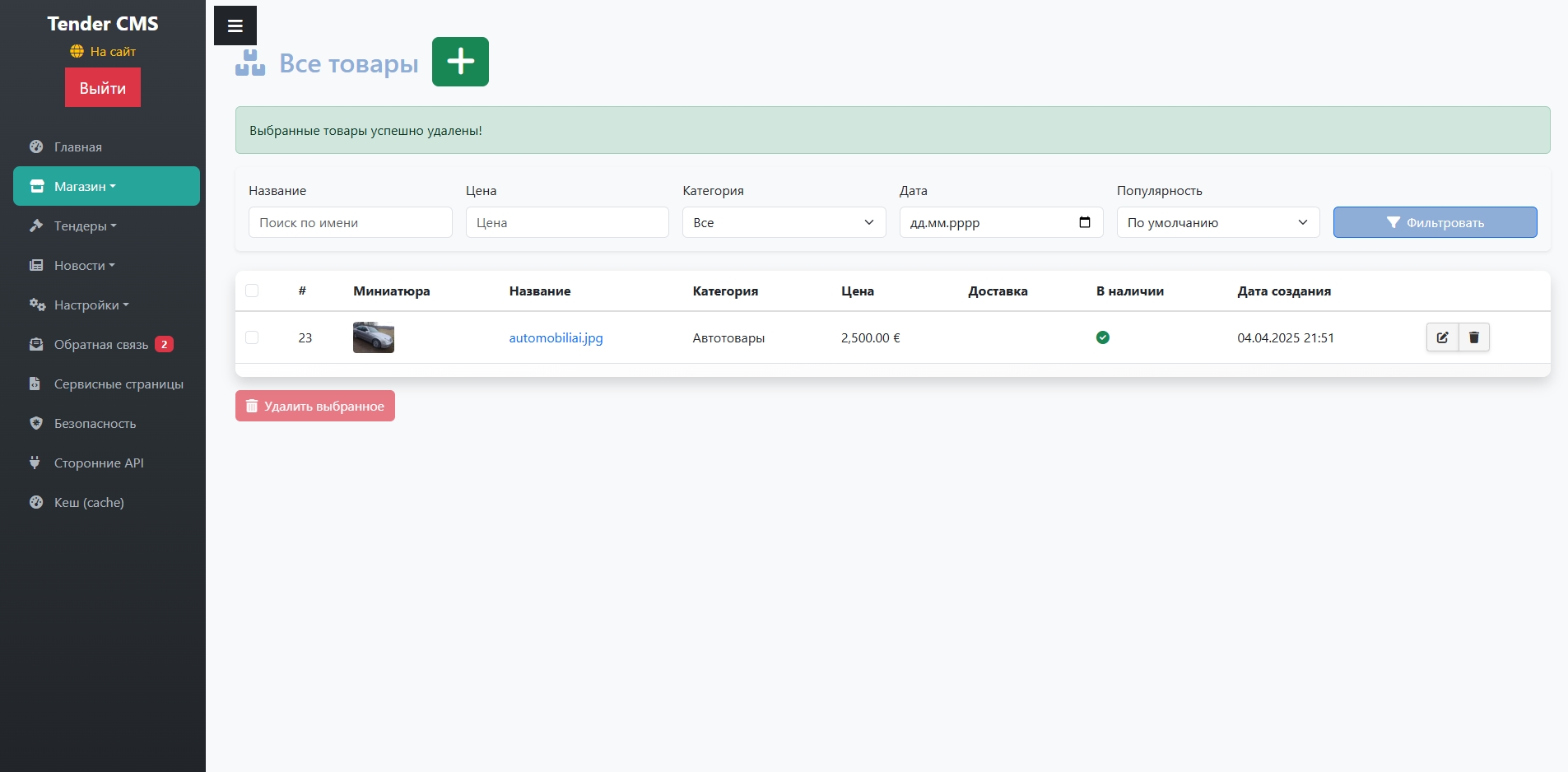The width and height of the screenshot is (1568, 772).
Task: Click the globe icon next to На сайт
Action: pyautogui.click(x=77, y=51)
